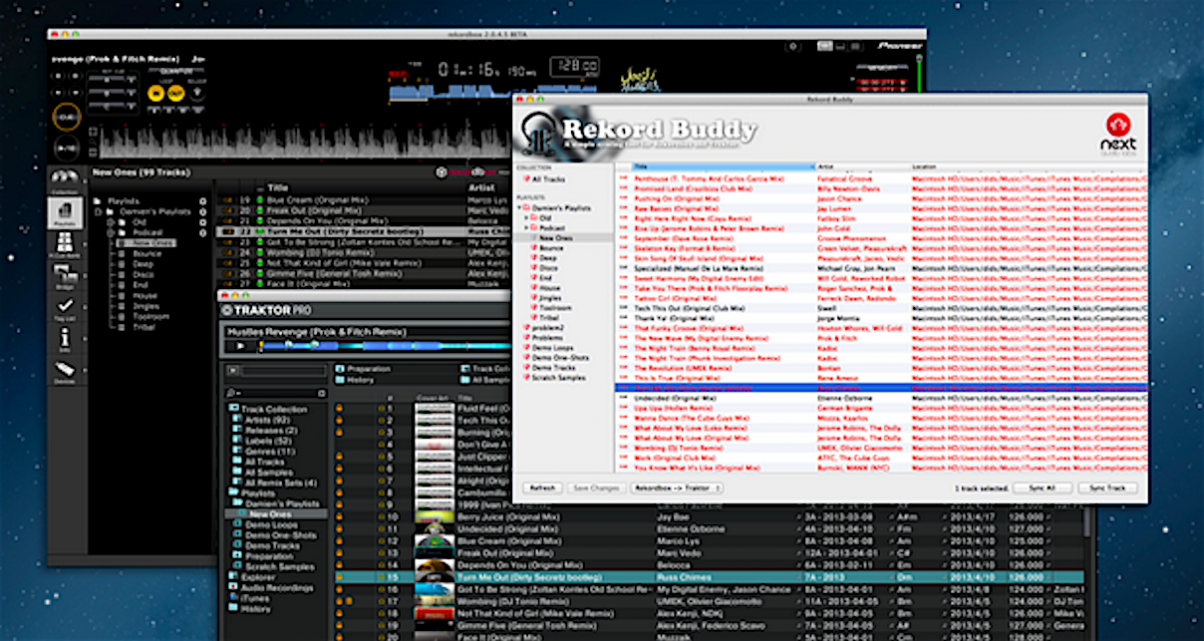This screenshot has height=641, width=1204.
Task: Toggle the problem2 playlist check in Rekord Buddy
Action: click(x=526, y=328)
